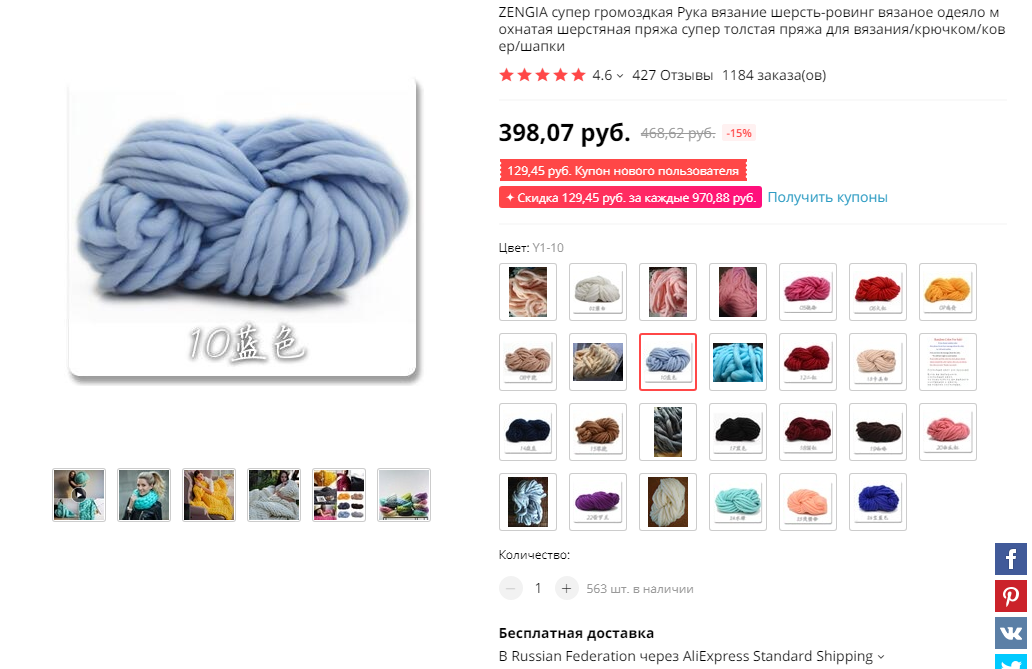Select the orange yarn color swatch
Viewport: 1032px width, 669px height.
pos(947,292)
